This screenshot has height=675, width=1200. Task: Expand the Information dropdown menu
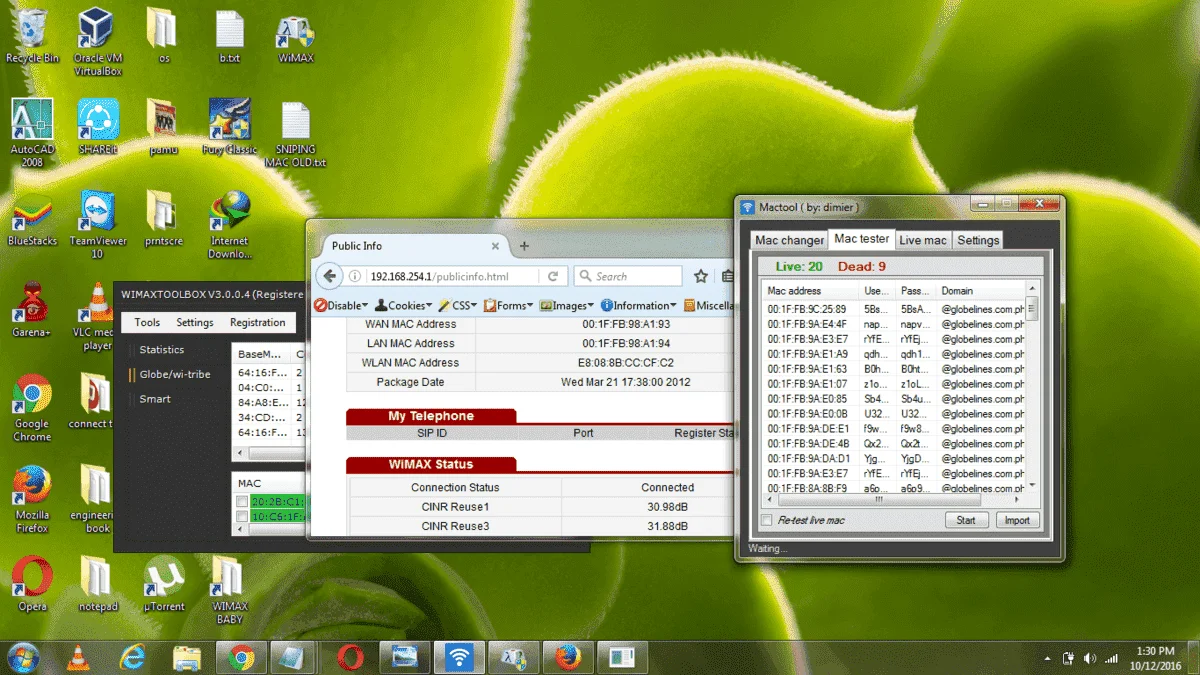638,305
